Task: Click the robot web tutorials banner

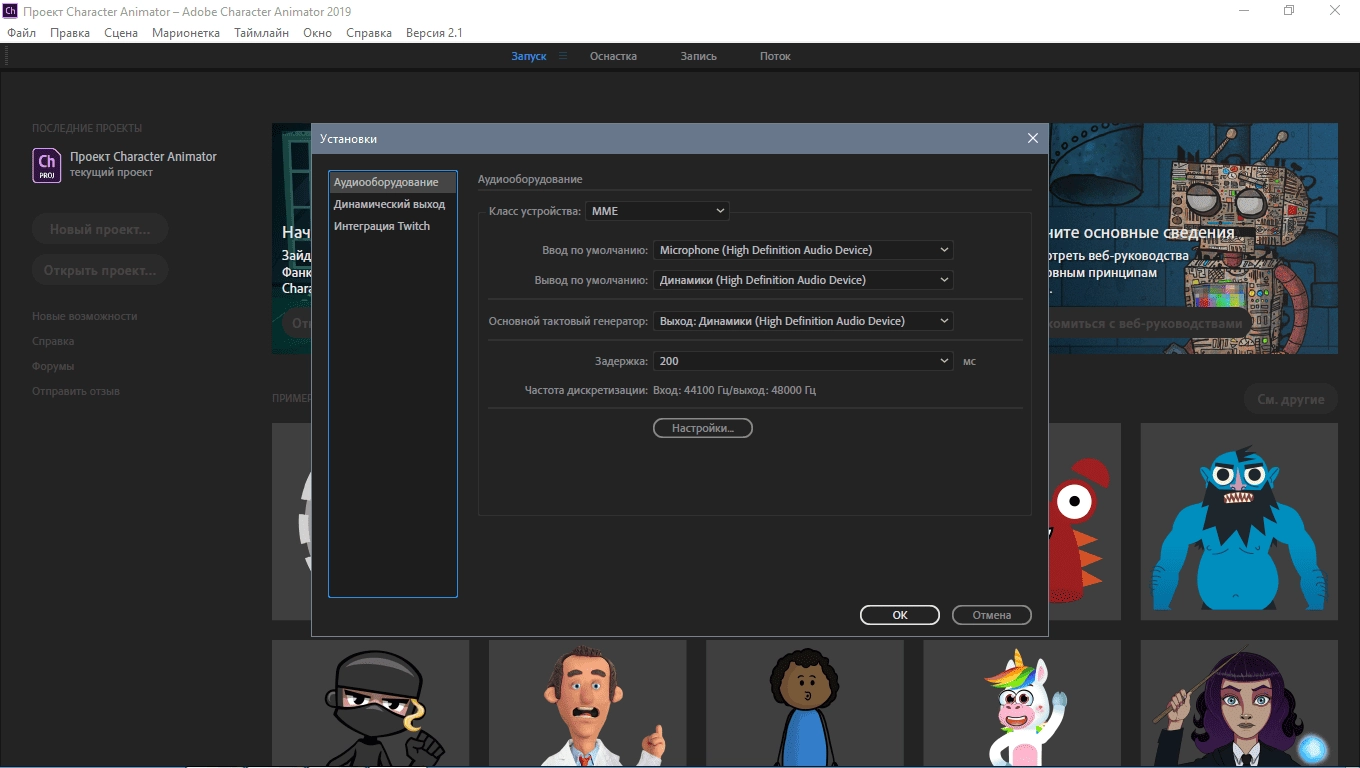Action: [x=1193, y=238]
